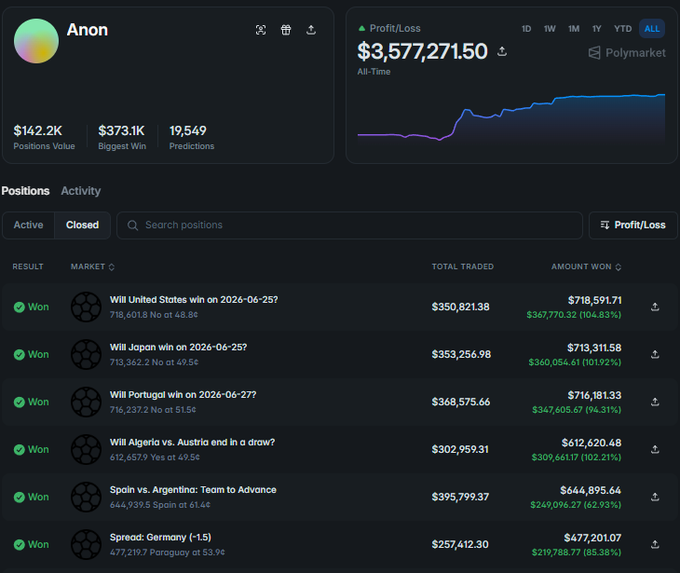Image resolution: width=680 pixels, height=573 pixels.
Task: Share the all-time profit/loss amount
Action: pyautogui.click(x=502, y=51)
